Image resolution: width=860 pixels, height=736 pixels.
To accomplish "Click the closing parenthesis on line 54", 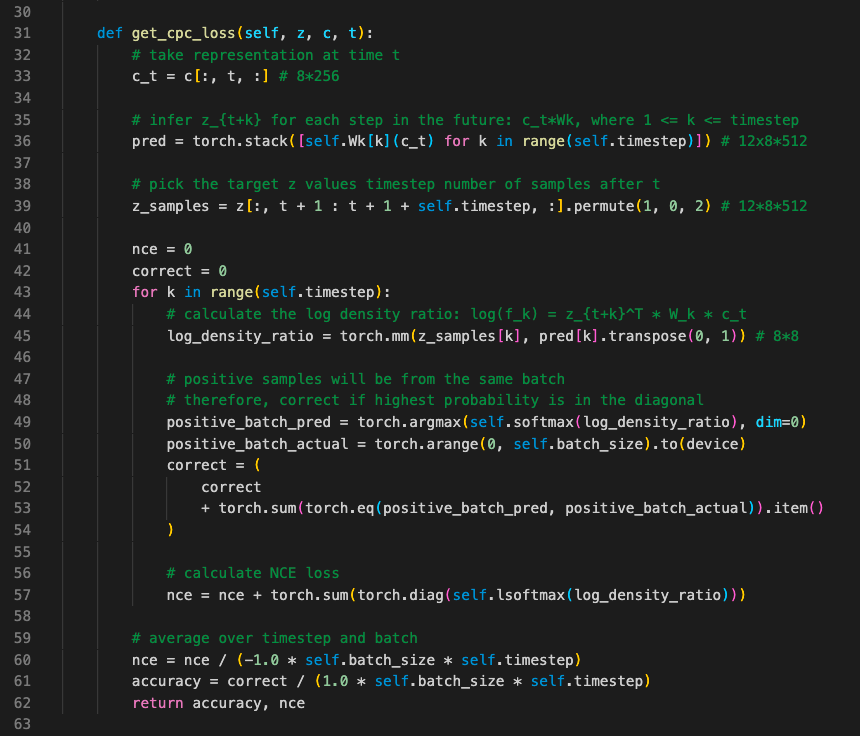I will (x=171, y=530).
